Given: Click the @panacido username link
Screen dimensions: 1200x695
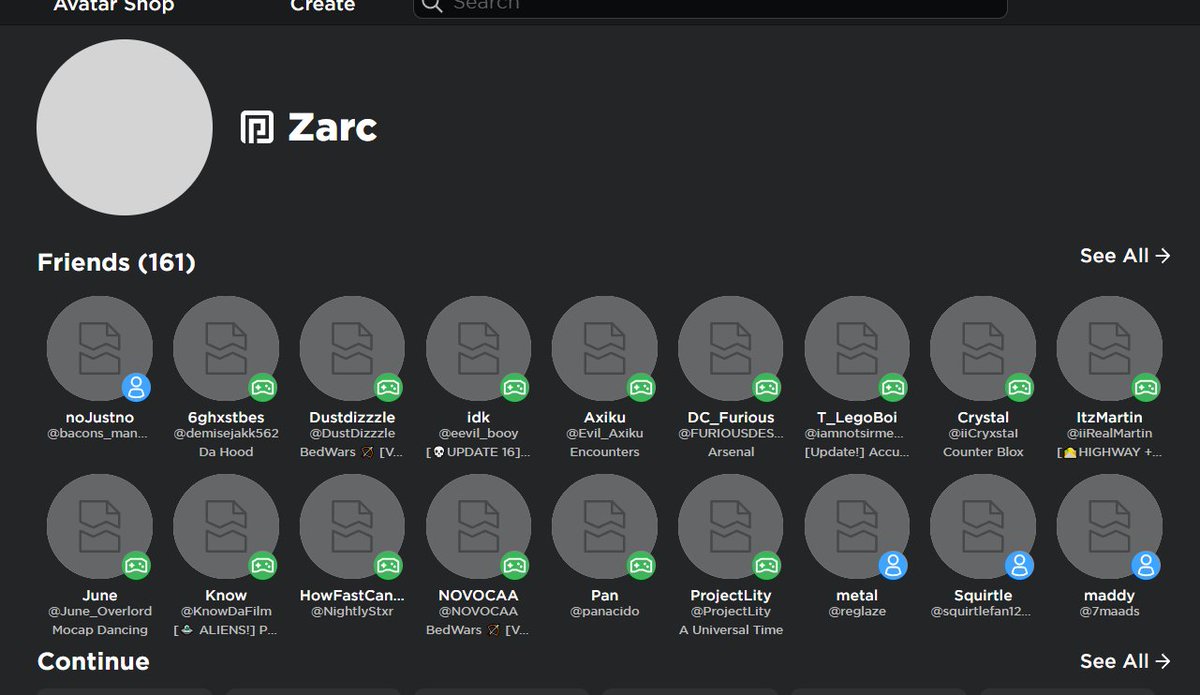Looking at the screenshot, I should click(x=604, y=611).
